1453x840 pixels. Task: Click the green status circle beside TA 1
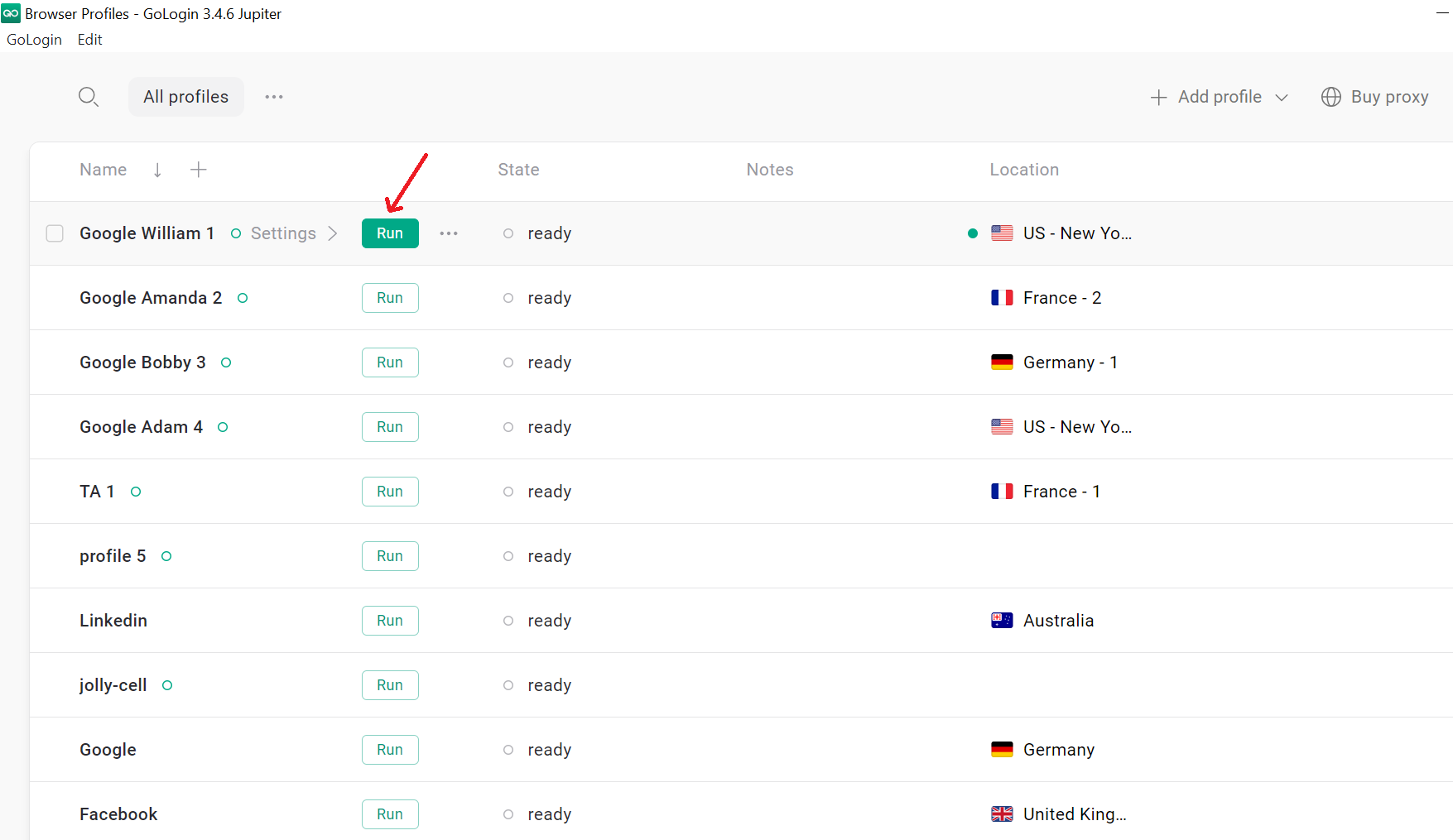(x=136, y=492)
